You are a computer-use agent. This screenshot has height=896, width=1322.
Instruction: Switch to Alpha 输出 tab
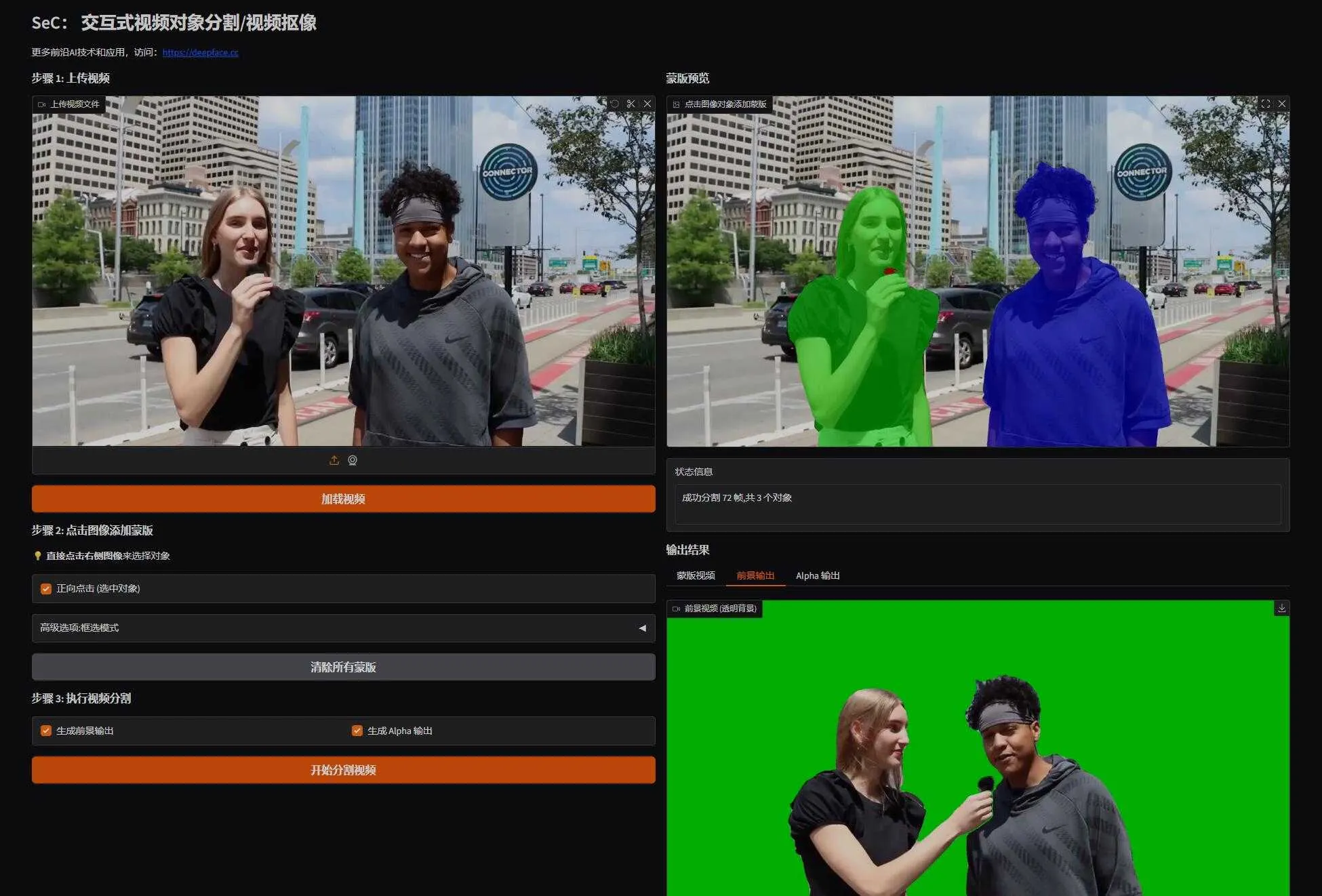818,575
